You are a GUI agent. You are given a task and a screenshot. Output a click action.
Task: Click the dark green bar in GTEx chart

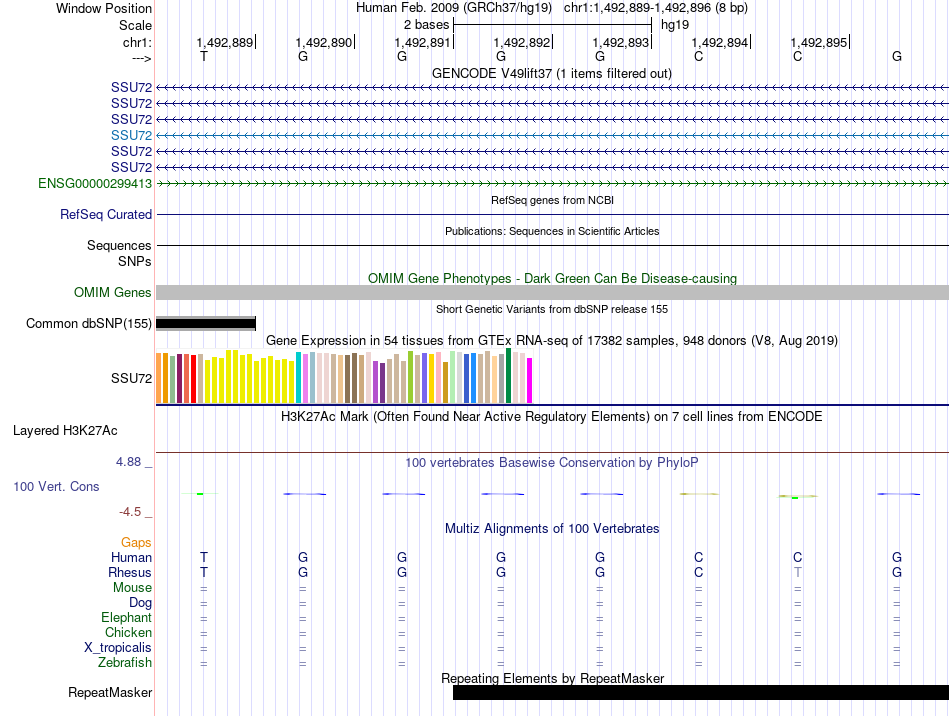(x=508, y=376)
